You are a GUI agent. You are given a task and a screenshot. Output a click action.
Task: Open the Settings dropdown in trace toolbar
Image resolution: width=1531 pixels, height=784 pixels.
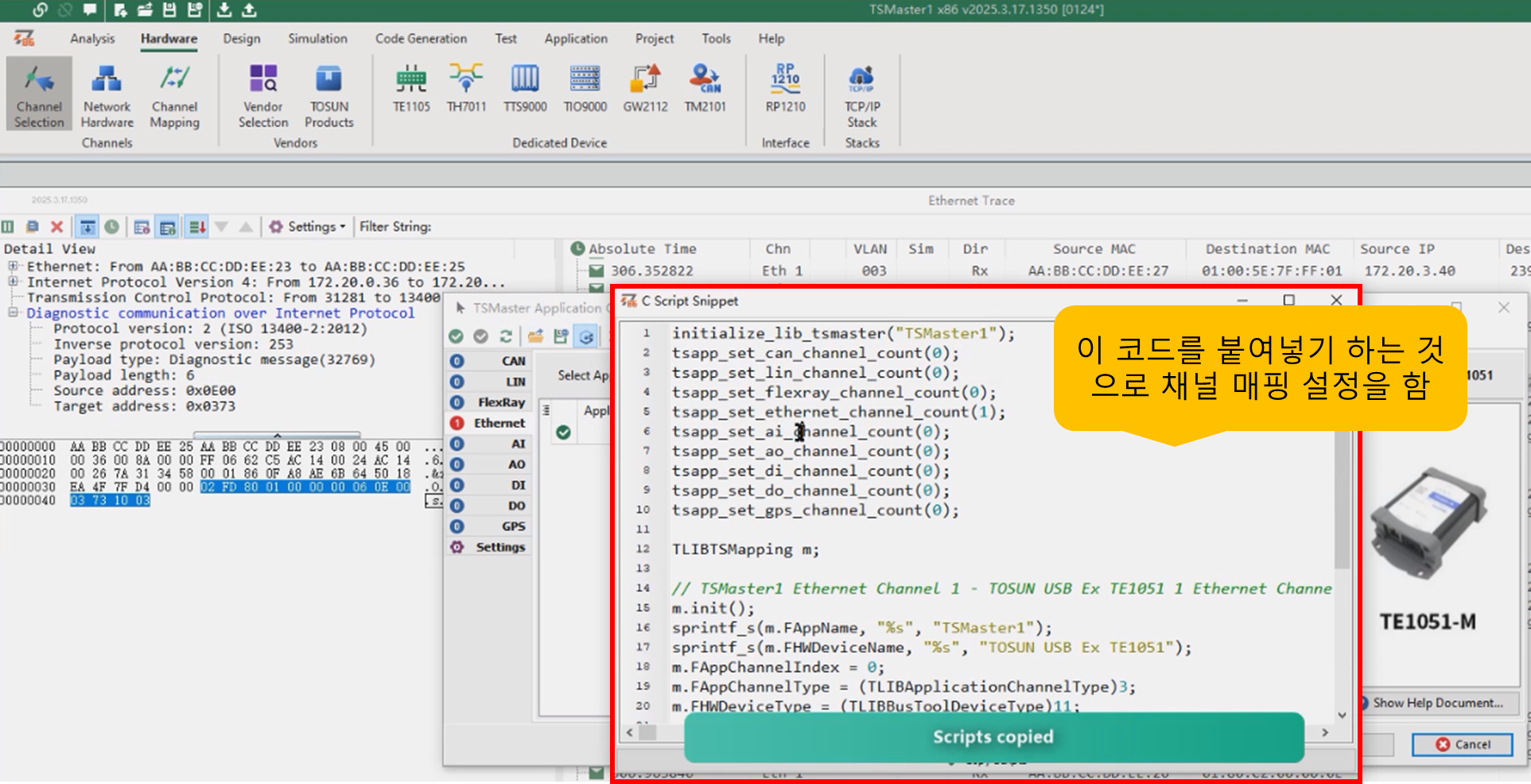tap(308, 227)
